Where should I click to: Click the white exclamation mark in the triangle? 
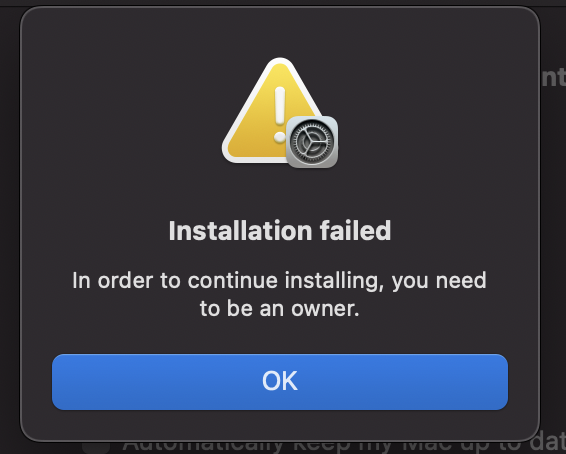280,115
